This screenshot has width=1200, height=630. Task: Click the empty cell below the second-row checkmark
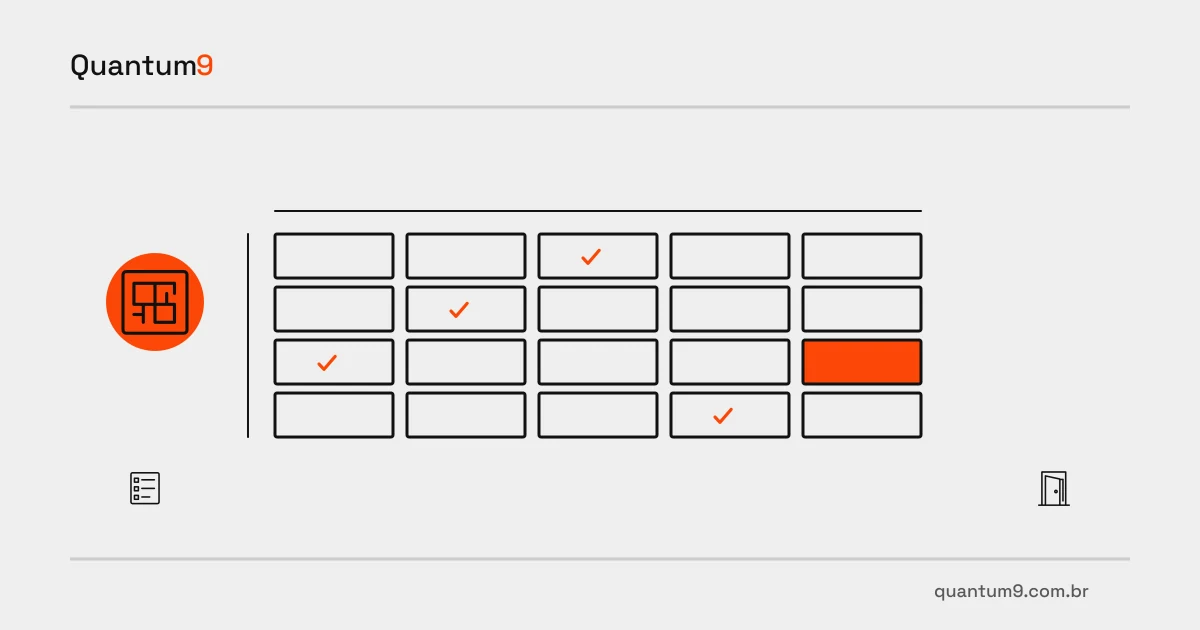click(466, 362)
